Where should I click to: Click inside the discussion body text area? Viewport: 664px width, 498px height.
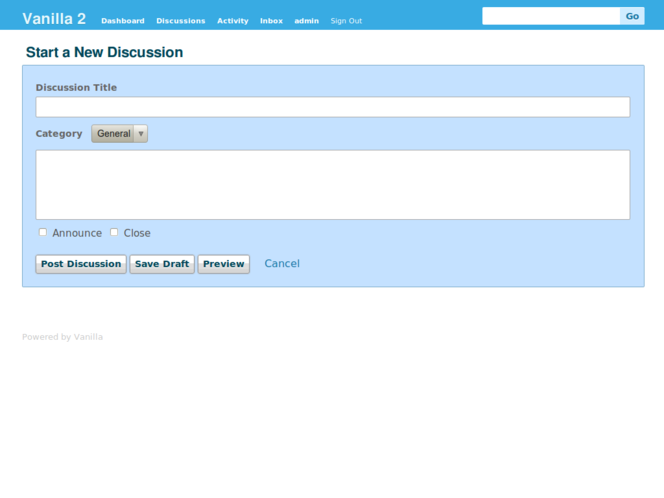pos(332,184)
